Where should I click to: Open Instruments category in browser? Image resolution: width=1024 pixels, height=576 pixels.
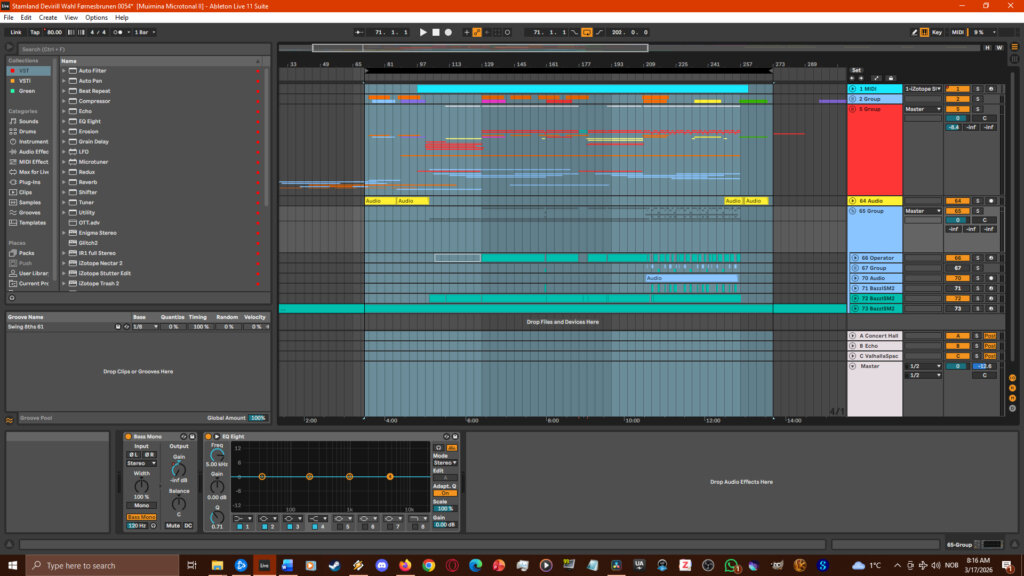[29, 142]
